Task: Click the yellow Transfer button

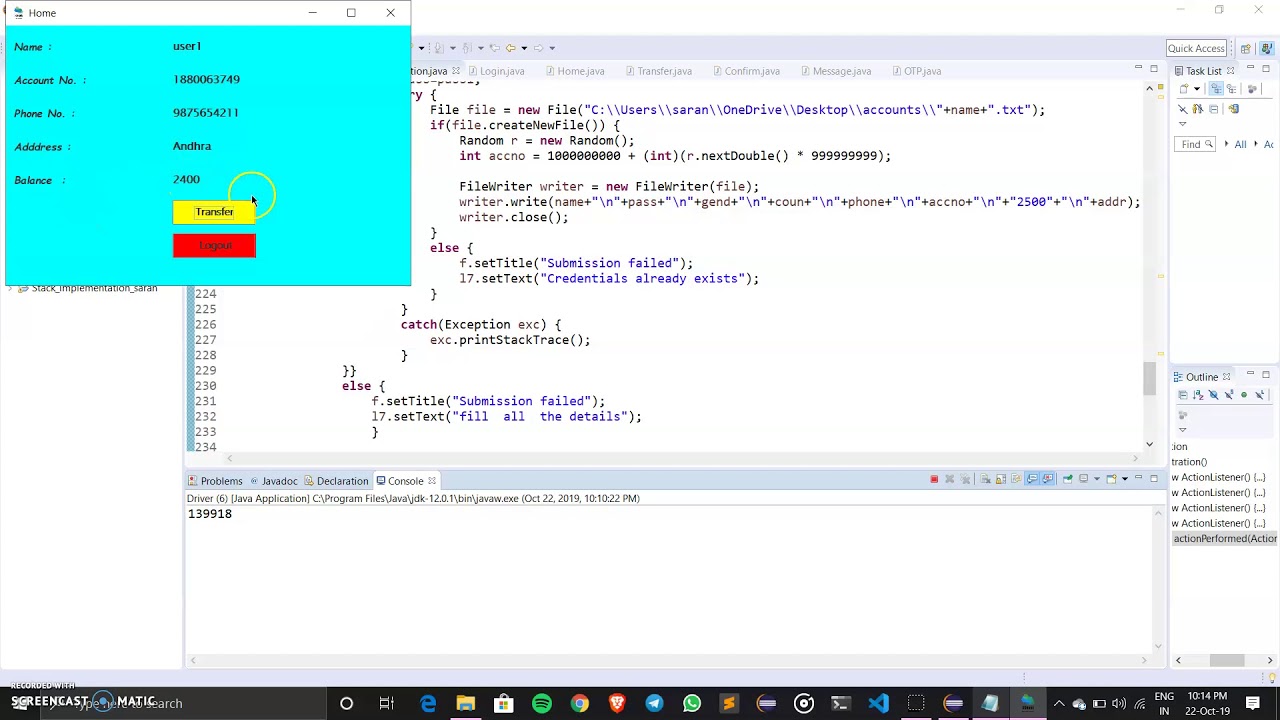Action: (214, 212)
